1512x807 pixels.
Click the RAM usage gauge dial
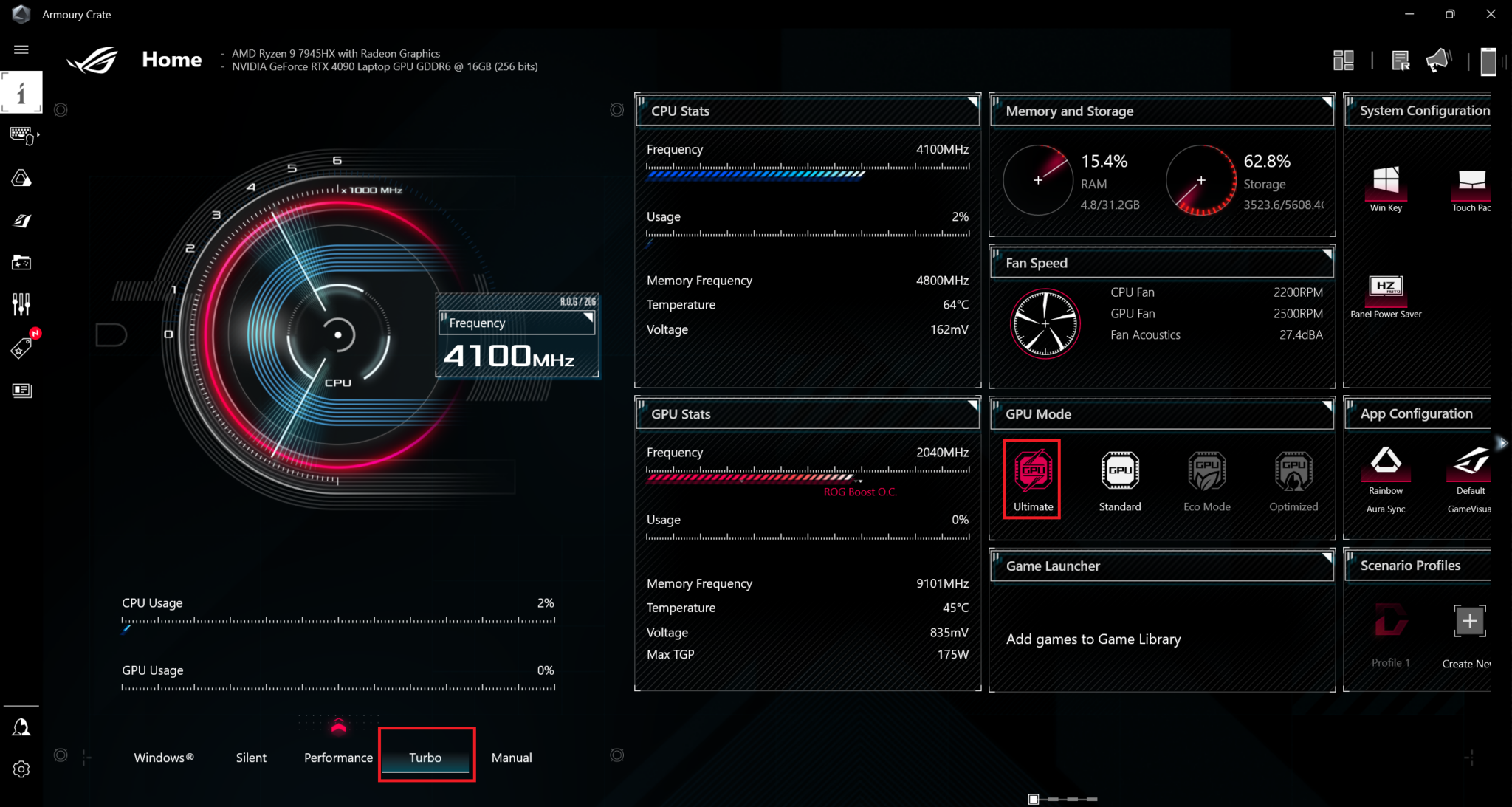1037,180
